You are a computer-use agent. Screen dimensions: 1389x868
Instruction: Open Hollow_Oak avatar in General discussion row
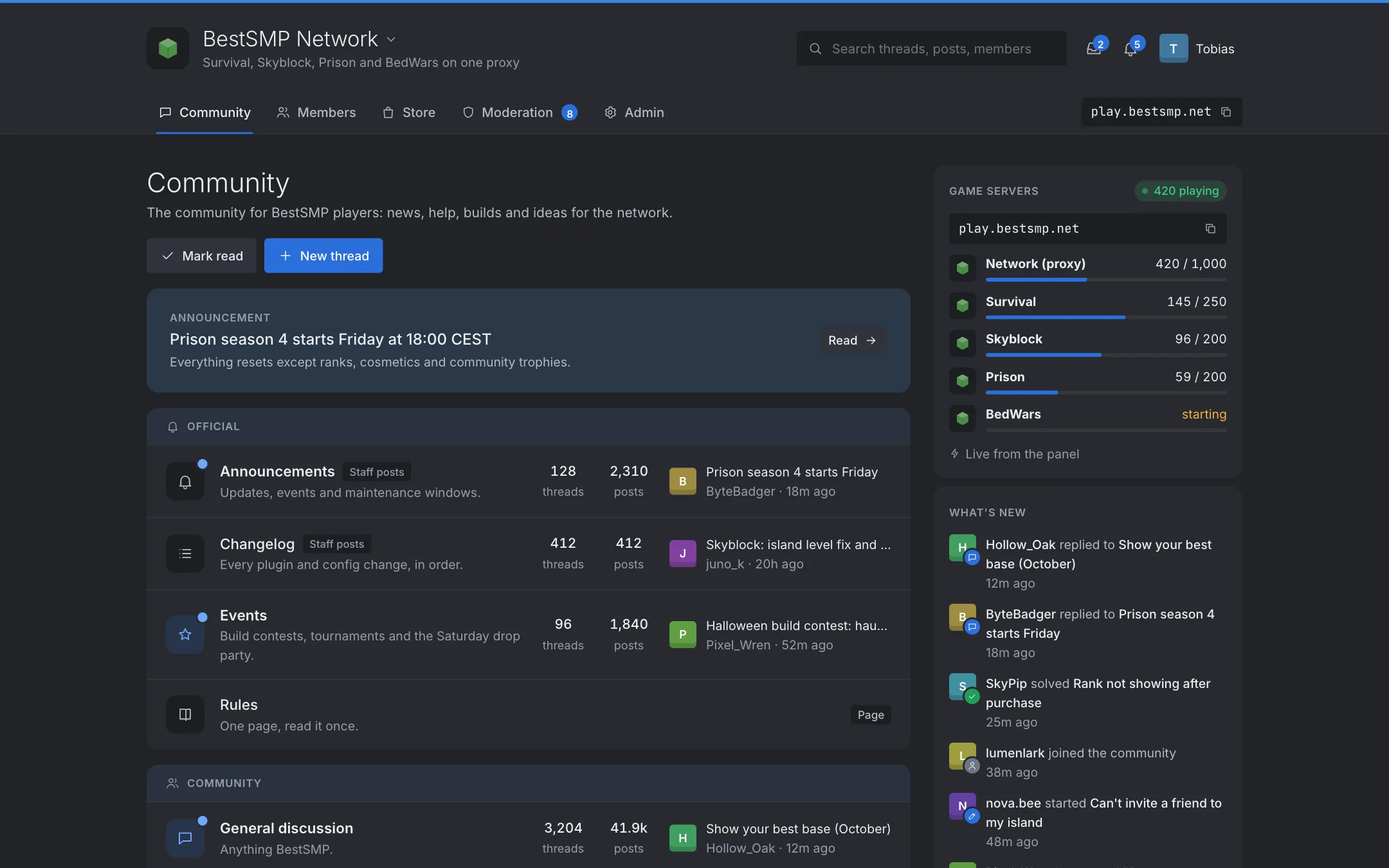(683, 838)
